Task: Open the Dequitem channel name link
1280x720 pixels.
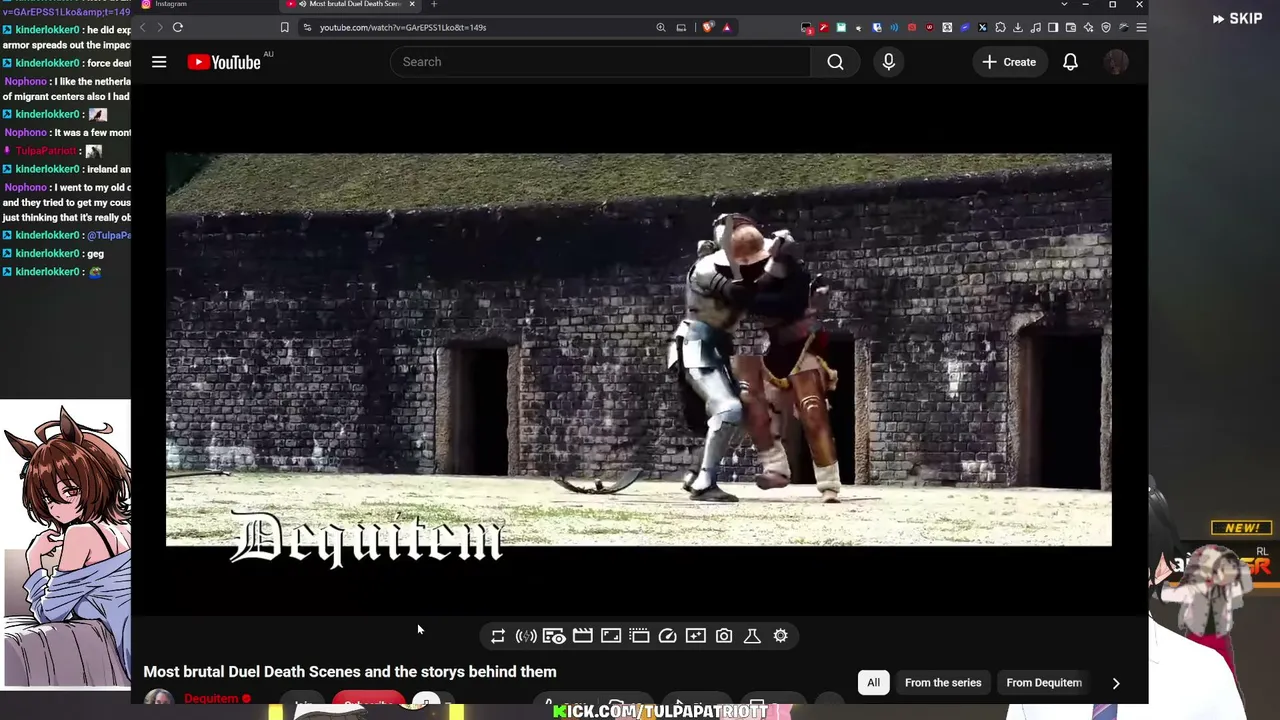Action: point(211,699)
